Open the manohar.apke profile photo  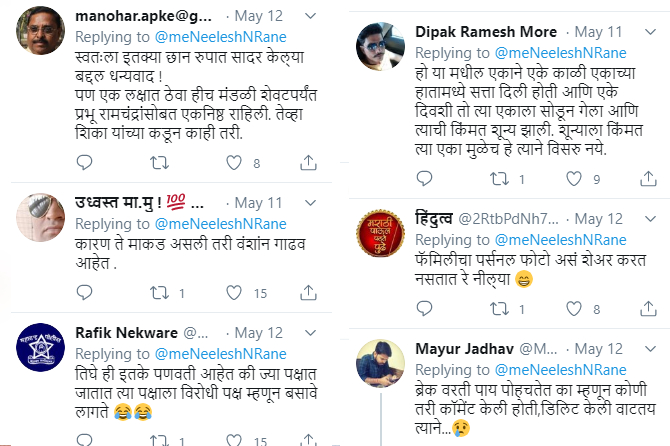pyautogui.click(x=40, y=32)
